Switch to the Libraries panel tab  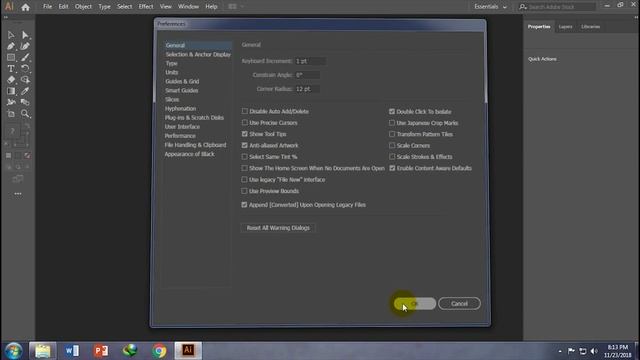tap(591, 27)
